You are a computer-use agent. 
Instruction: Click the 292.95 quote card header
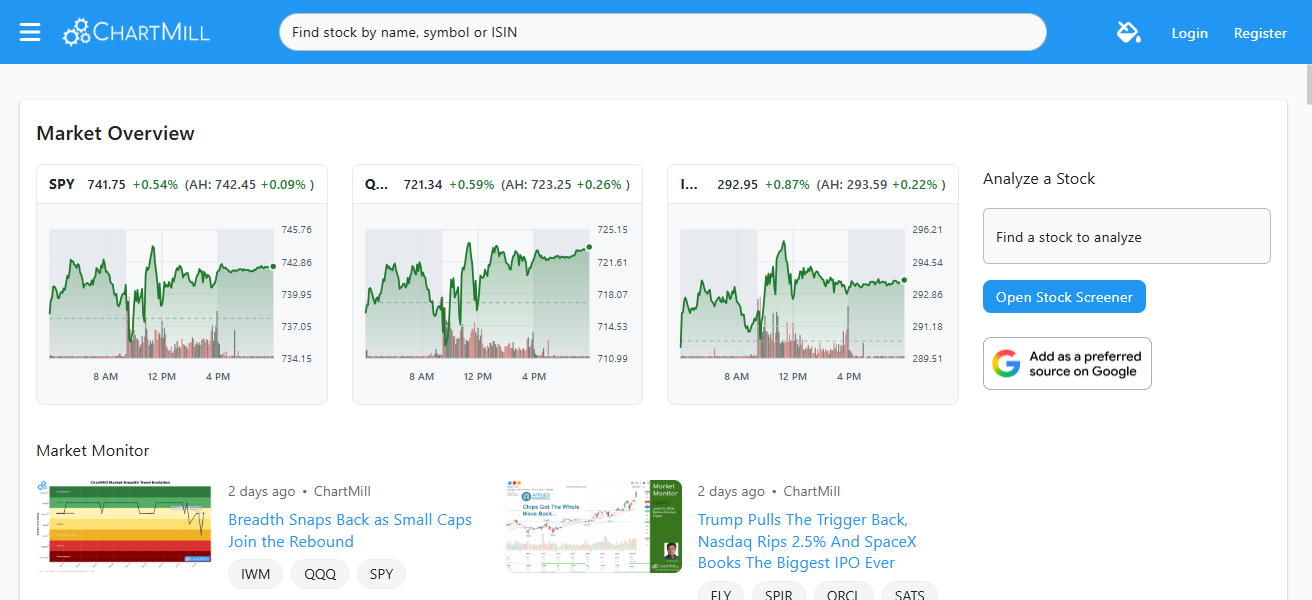click(812, 184)
